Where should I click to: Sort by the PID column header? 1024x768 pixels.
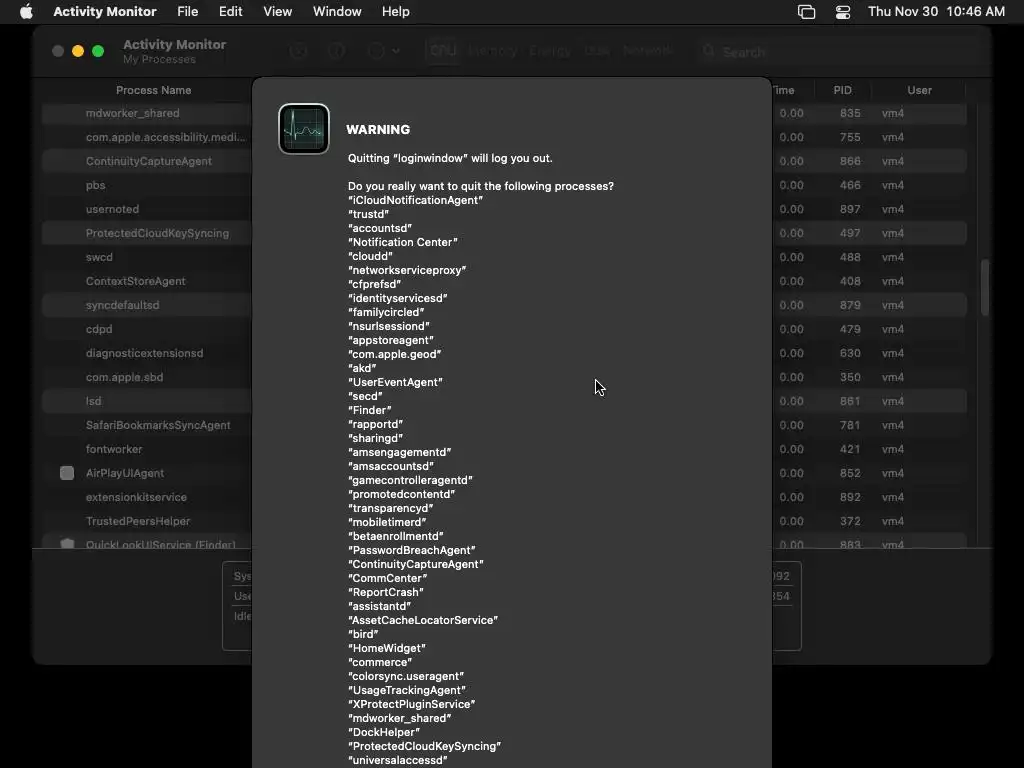(x=842, y=90)
